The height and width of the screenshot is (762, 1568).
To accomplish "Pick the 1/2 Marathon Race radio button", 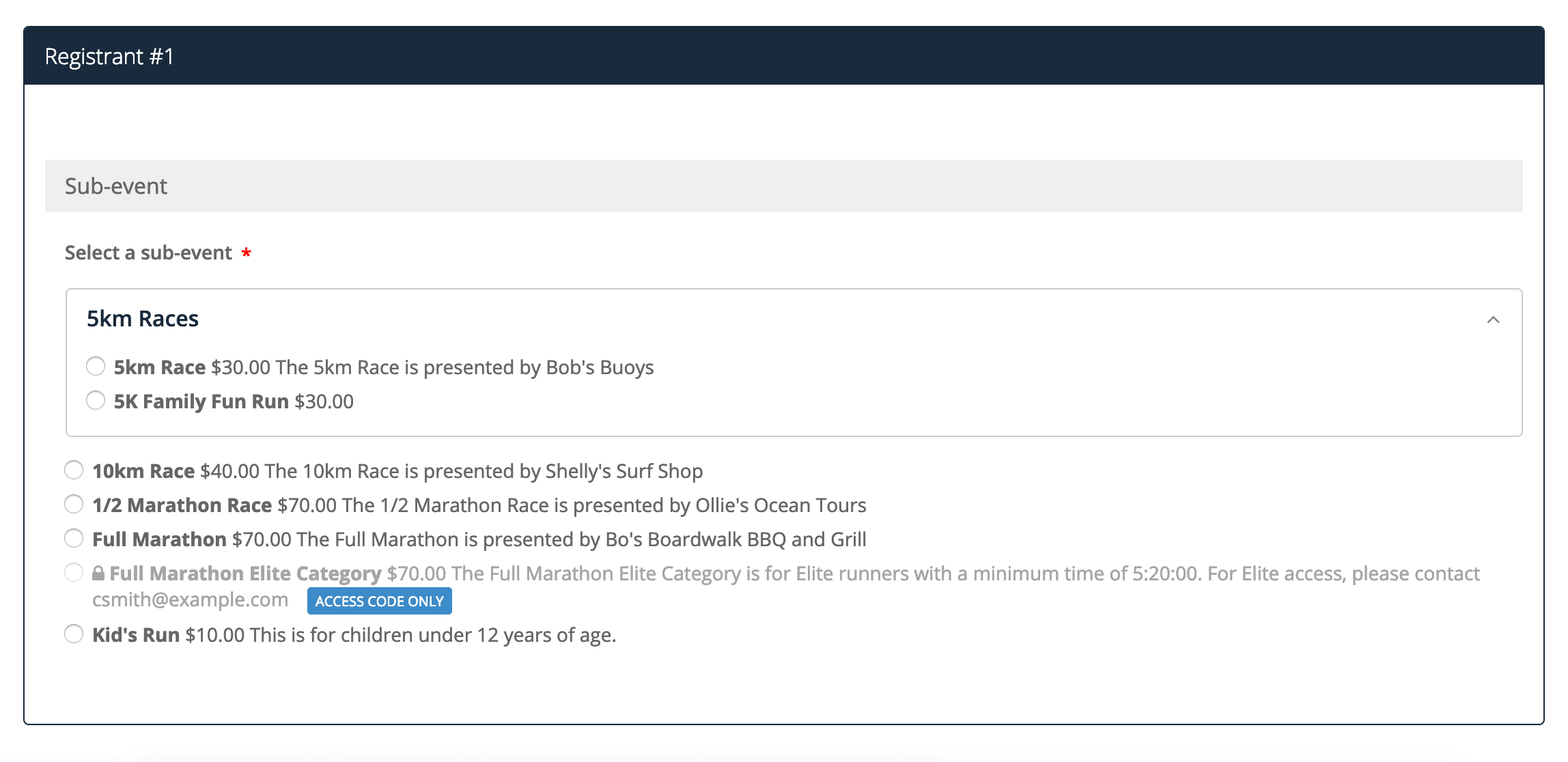I will coord(74,505).
